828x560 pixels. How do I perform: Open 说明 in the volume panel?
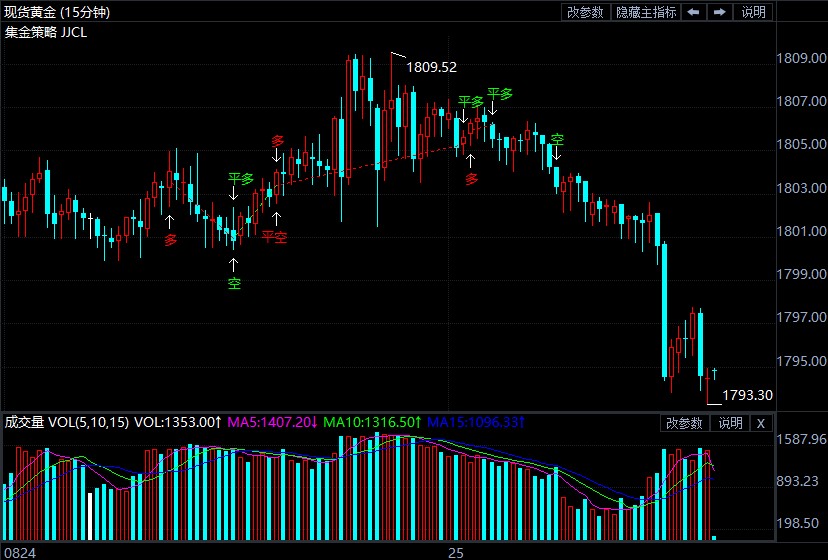[x=730, y=423]
